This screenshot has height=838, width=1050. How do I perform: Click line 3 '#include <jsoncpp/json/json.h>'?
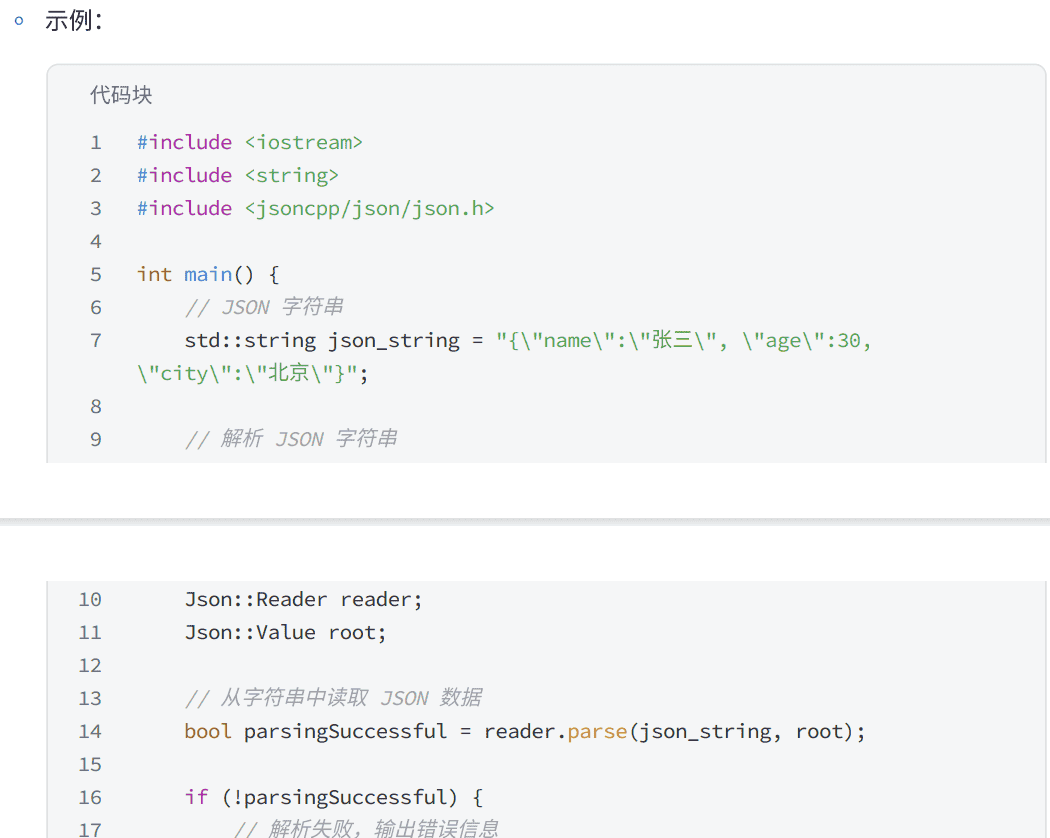(315, 208)
